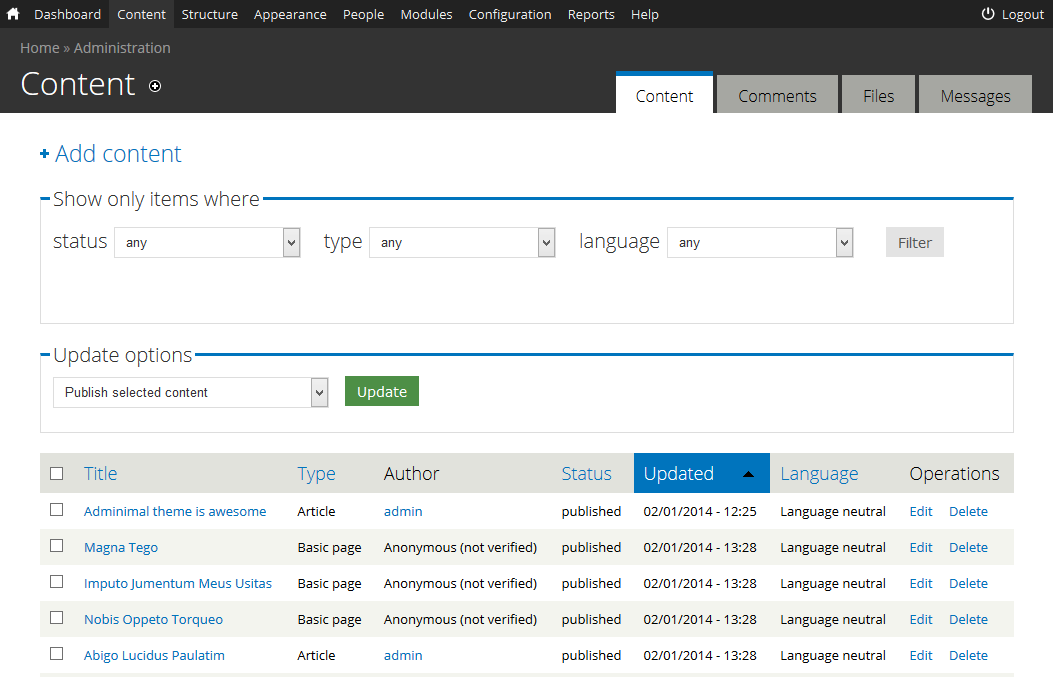Viewport: 1053px width, 678px height.
Task: Delete the Magna Tego row
Action: pyautogui.click(x=968, y=548)
